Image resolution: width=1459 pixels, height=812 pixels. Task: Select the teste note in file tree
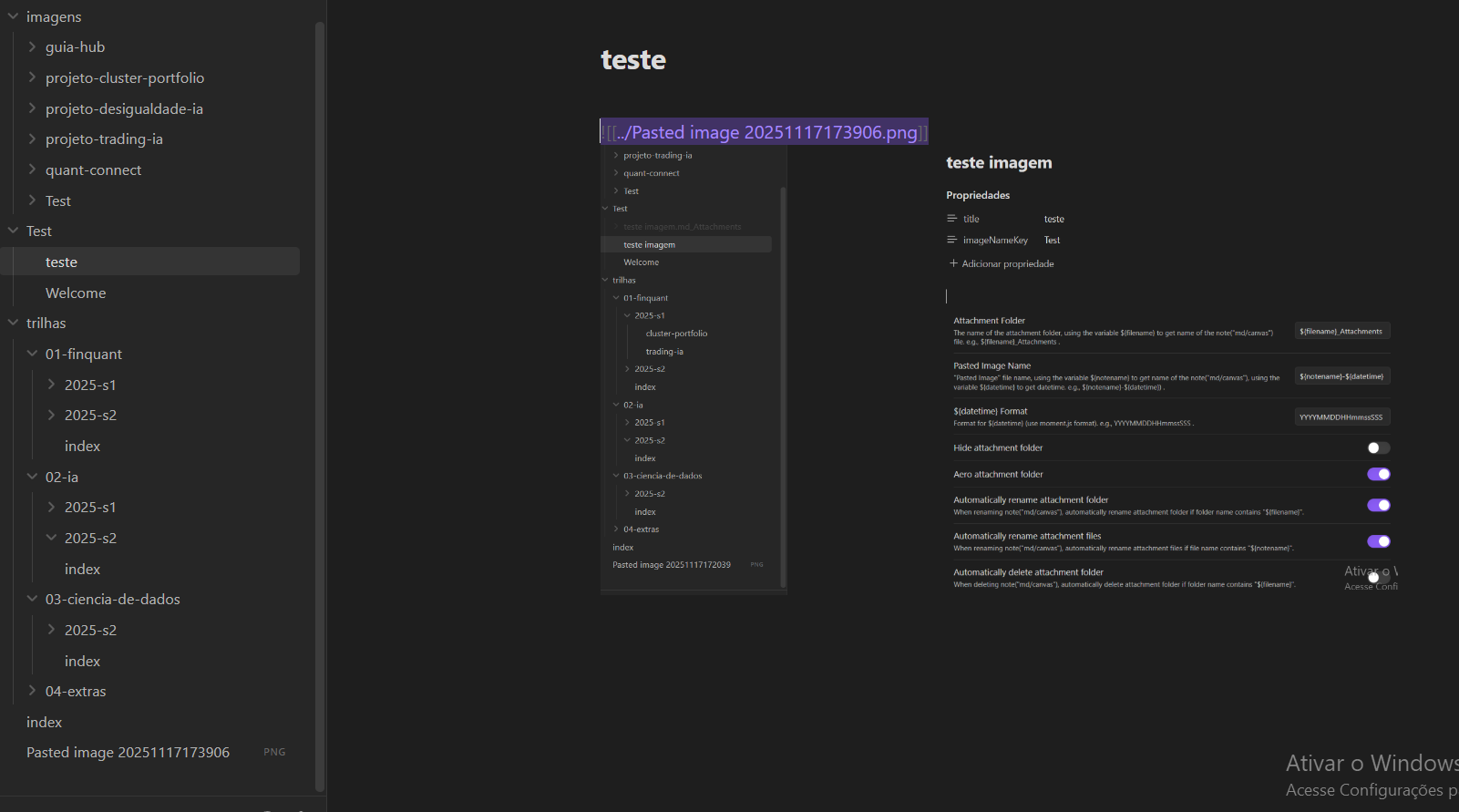pyautogui.click(x=61, y=262)
